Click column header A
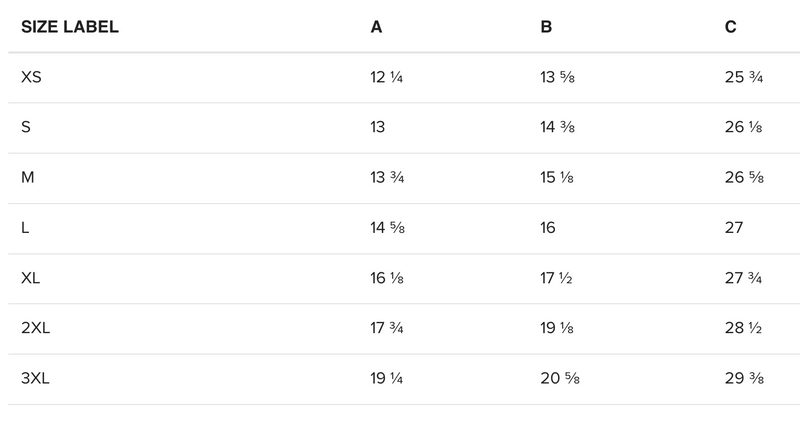The width and height of the screenshot is (800, 426). [x=376, y=27]
